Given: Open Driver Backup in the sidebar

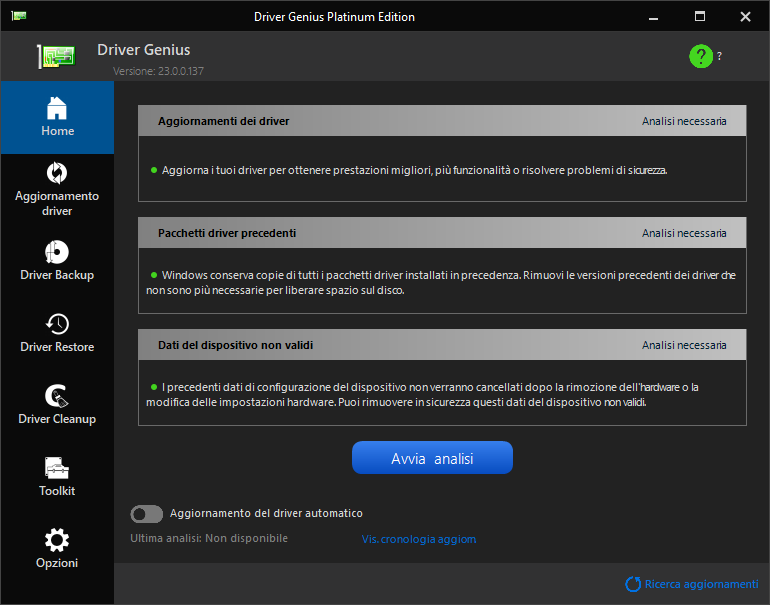Looking at the screenshot, I should point(57,261).
